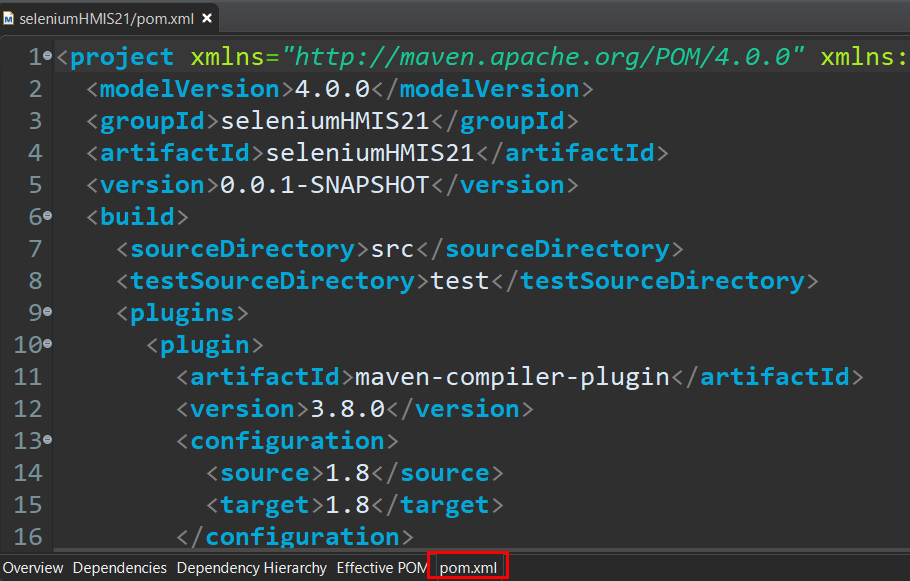Collapse the project element at line 1

(x=47, y=57)
